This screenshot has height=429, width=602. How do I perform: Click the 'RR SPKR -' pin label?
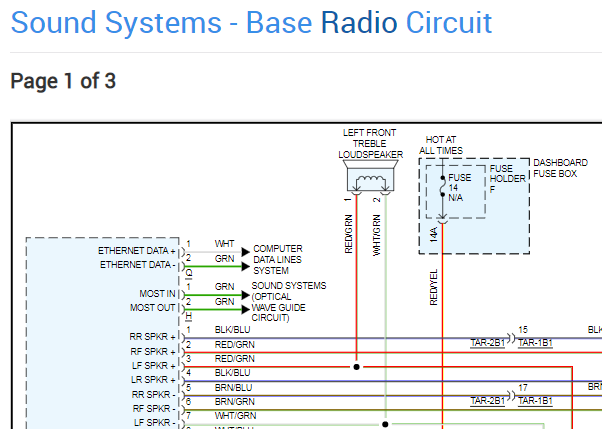(154, 394)
